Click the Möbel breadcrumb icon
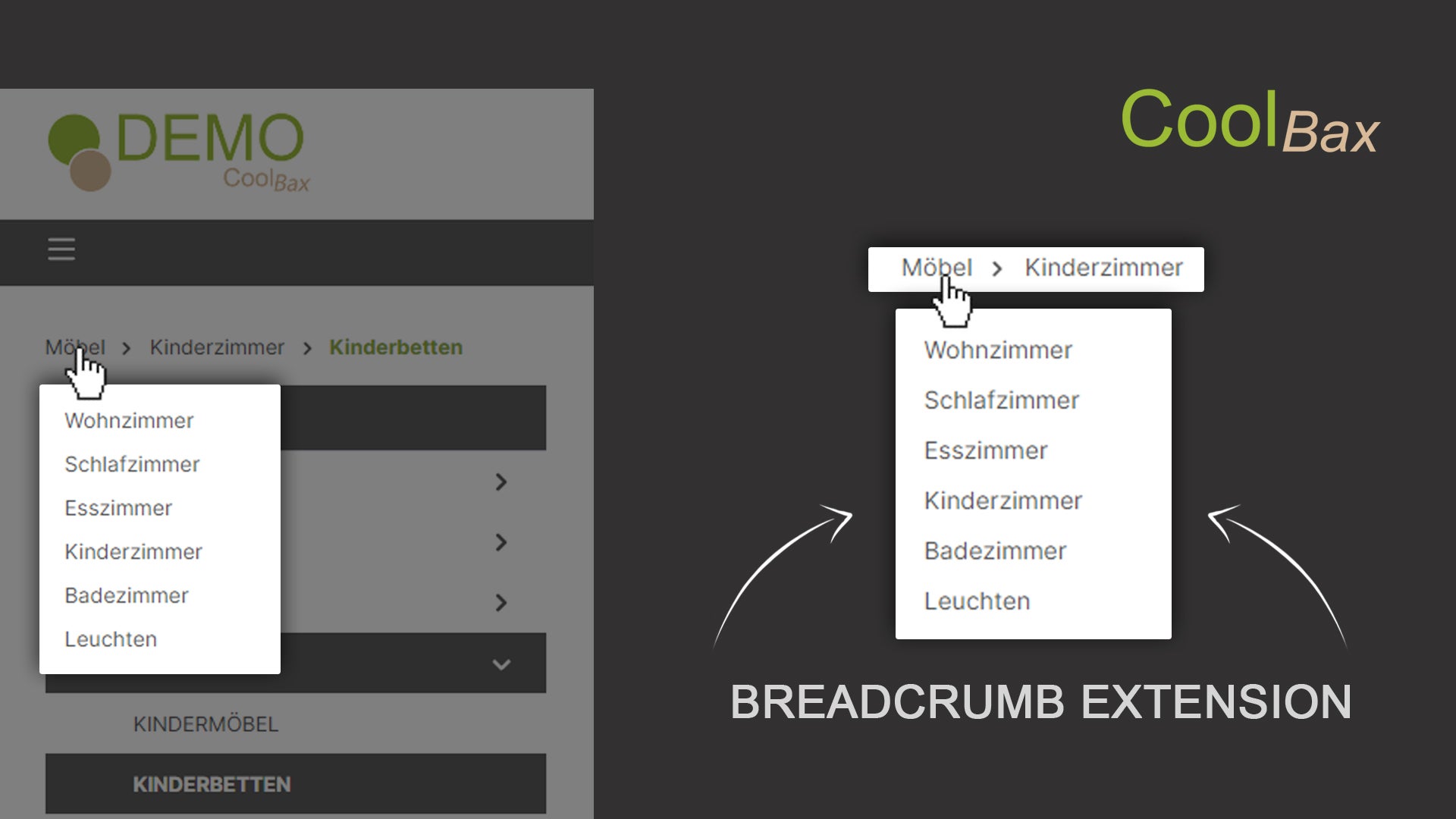This screenshot has width=1456, height=819. coord(74,346)
